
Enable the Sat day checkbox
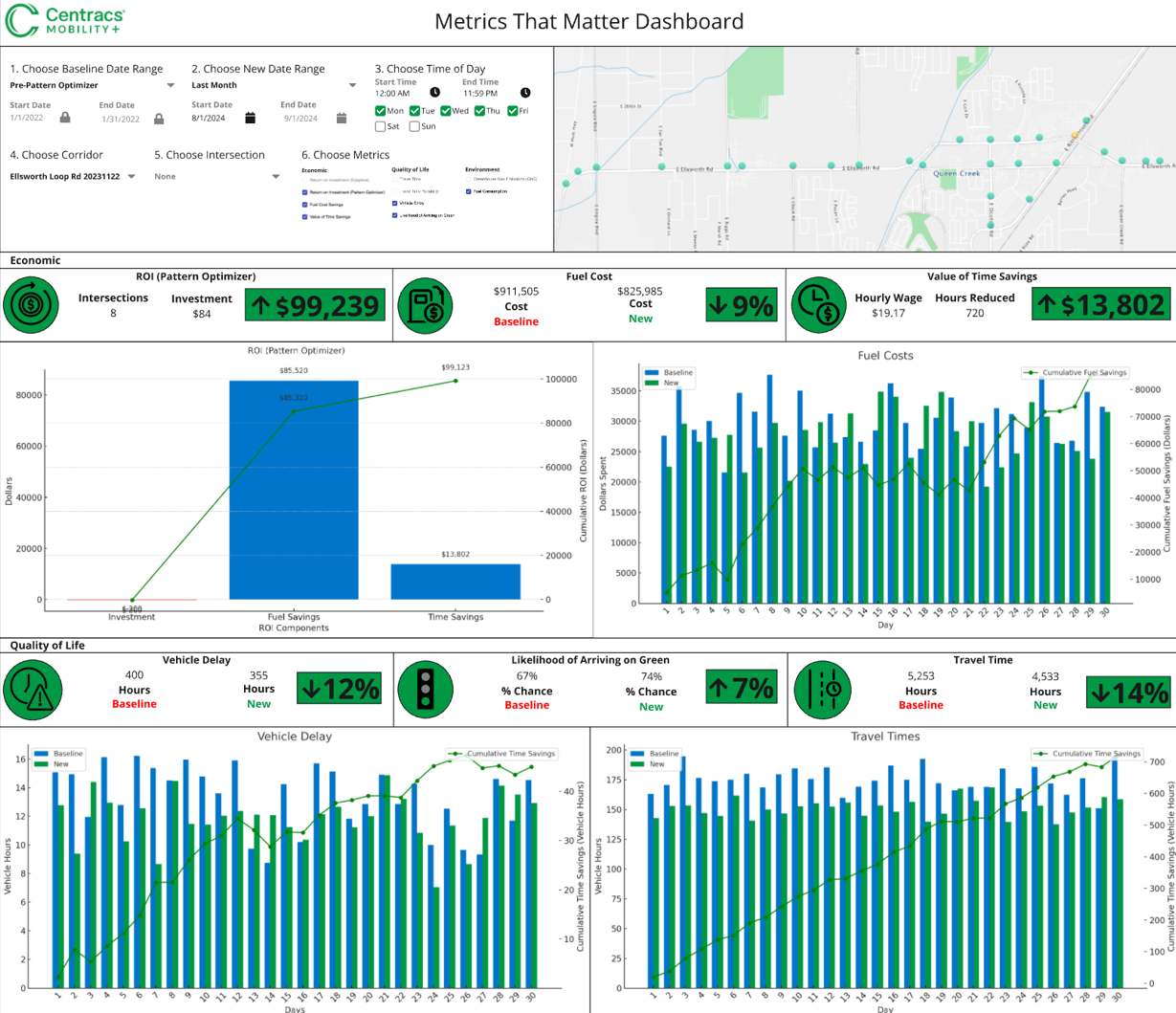(381, 126)
